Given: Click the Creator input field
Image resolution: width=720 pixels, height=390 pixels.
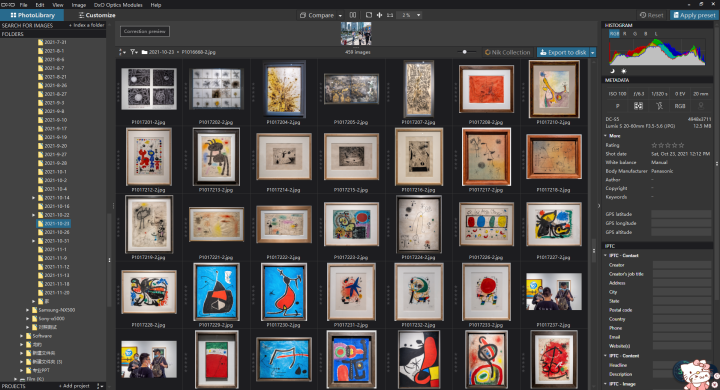Looking at the screenshot, I should (682, 265).
